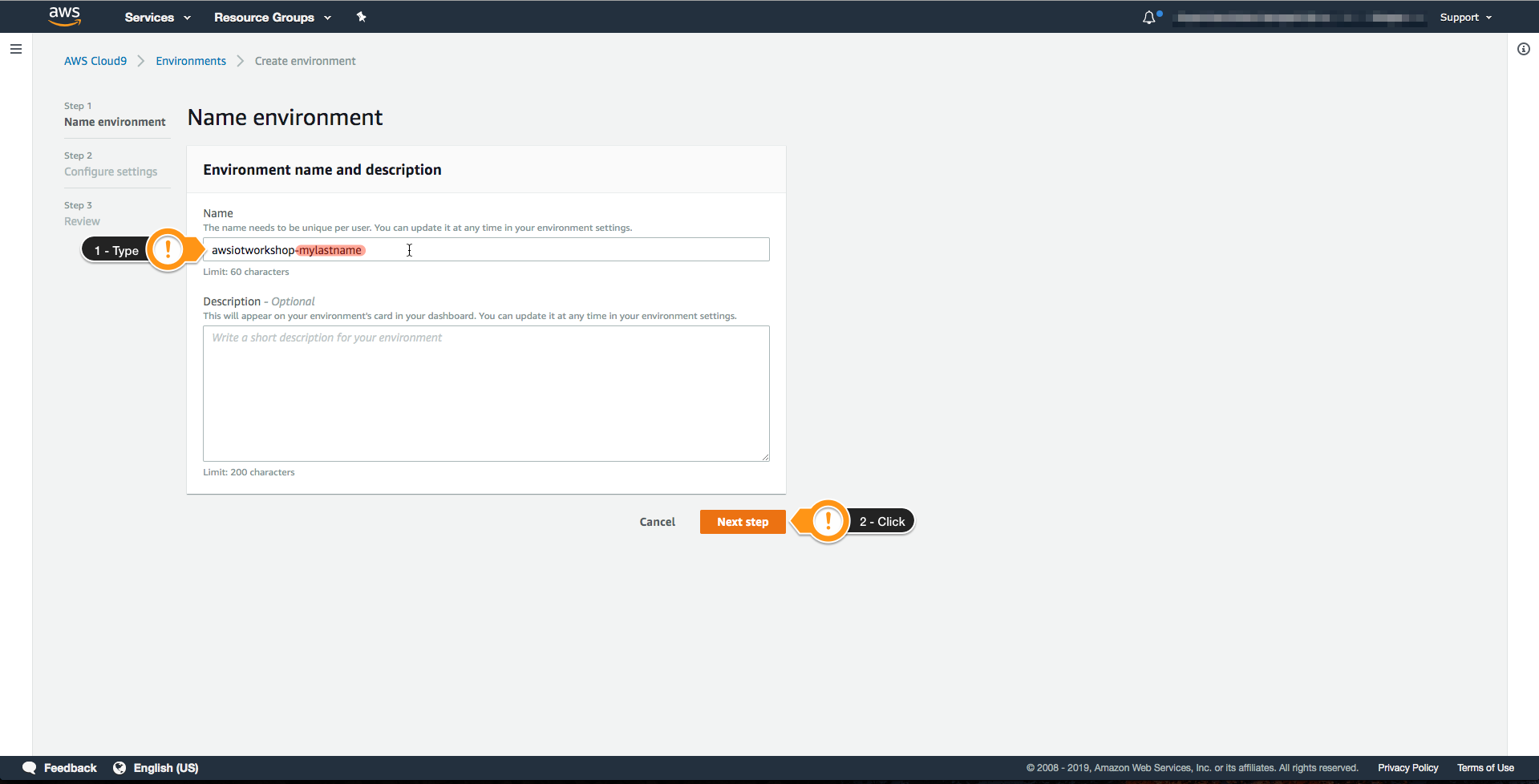Click the globe language icon

(x=119, y=768)
